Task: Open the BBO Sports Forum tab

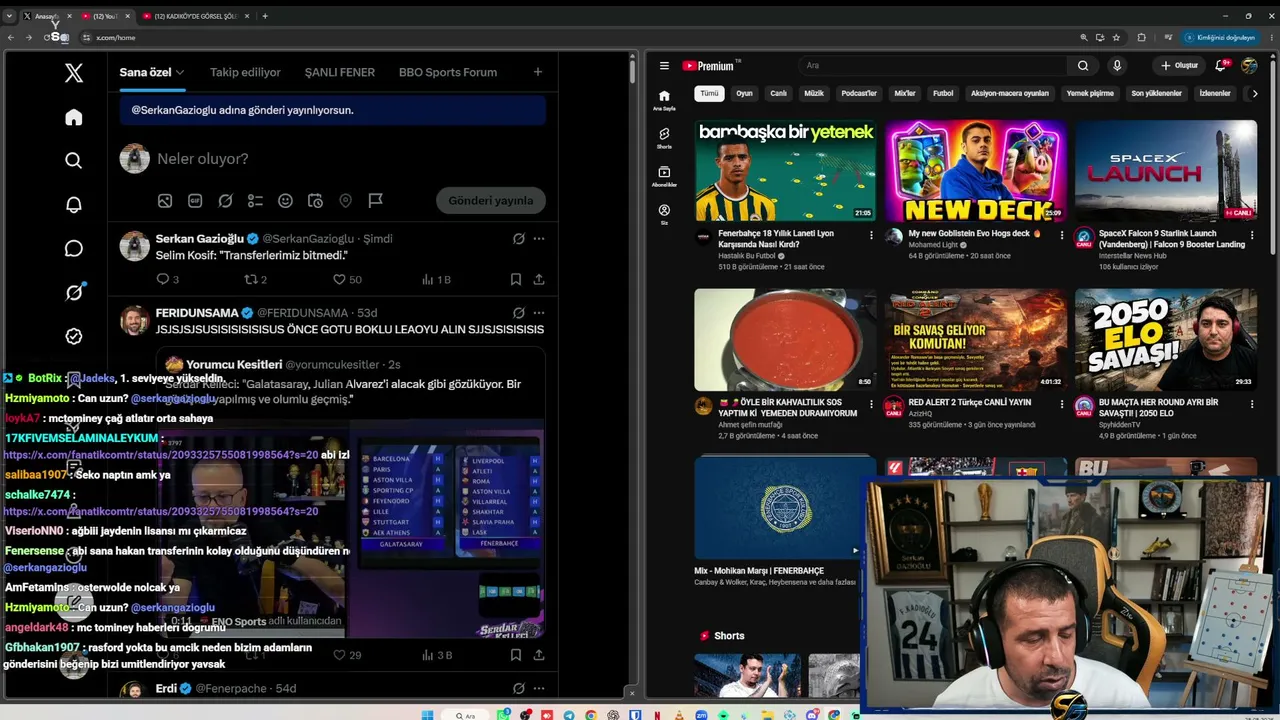Action: pyautogui.click(x=448, y=72)
